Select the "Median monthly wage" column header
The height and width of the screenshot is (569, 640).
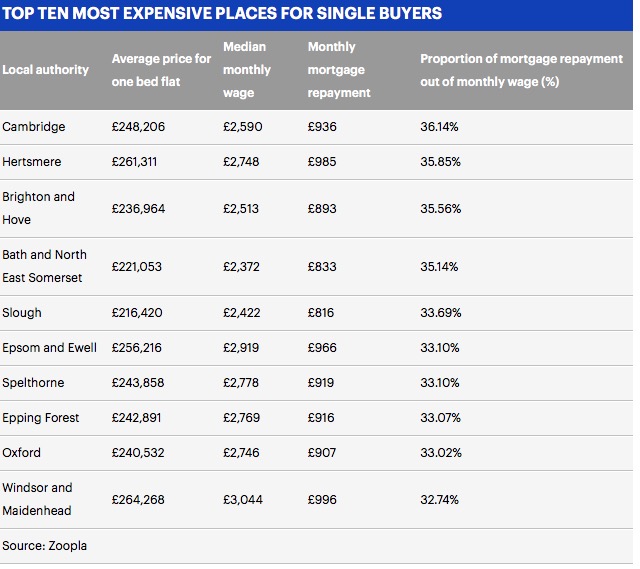247,70
